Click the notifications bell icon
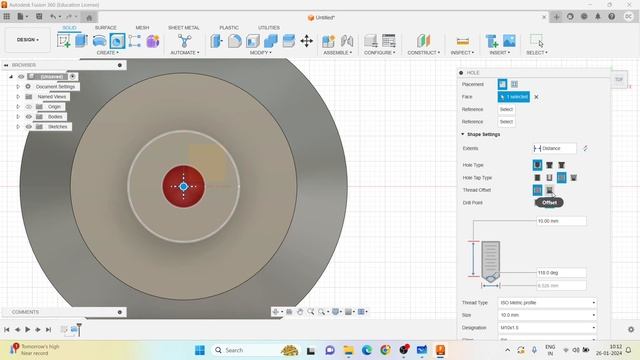Viewport: 640px width, 360px height. tap(598, 17)
